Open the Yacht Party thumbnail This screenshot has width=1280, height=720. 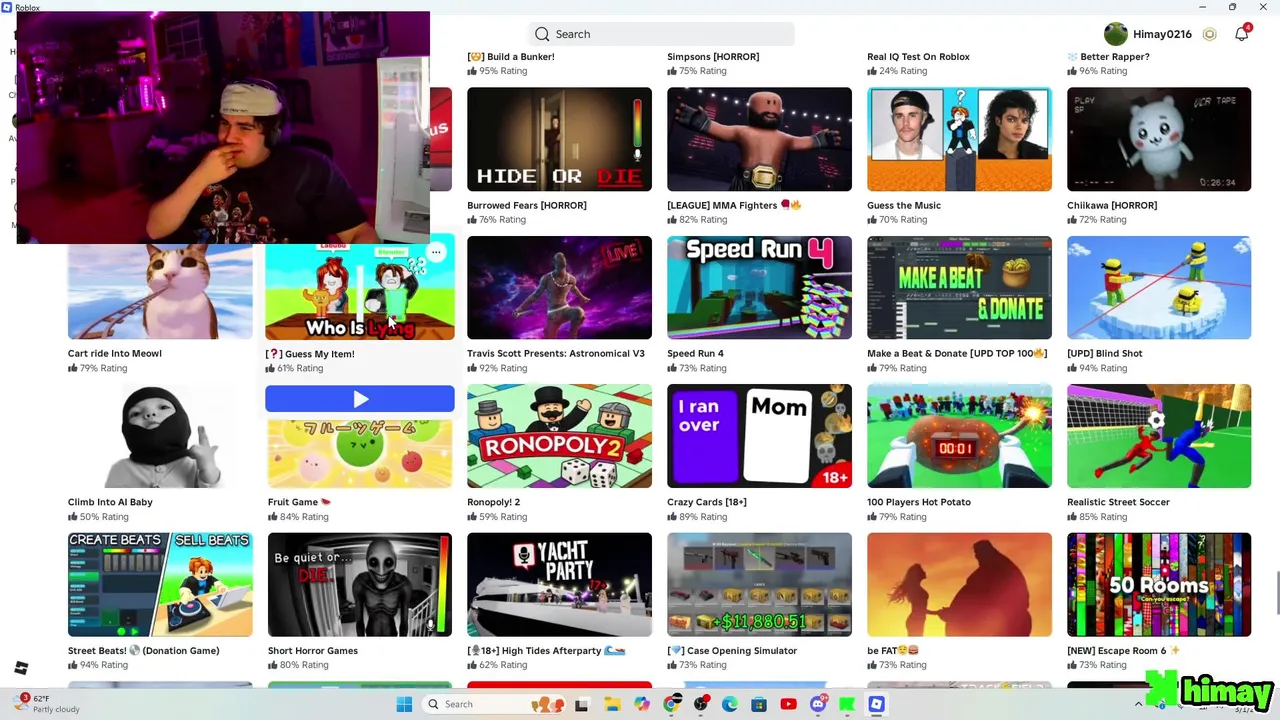point(559,585)
